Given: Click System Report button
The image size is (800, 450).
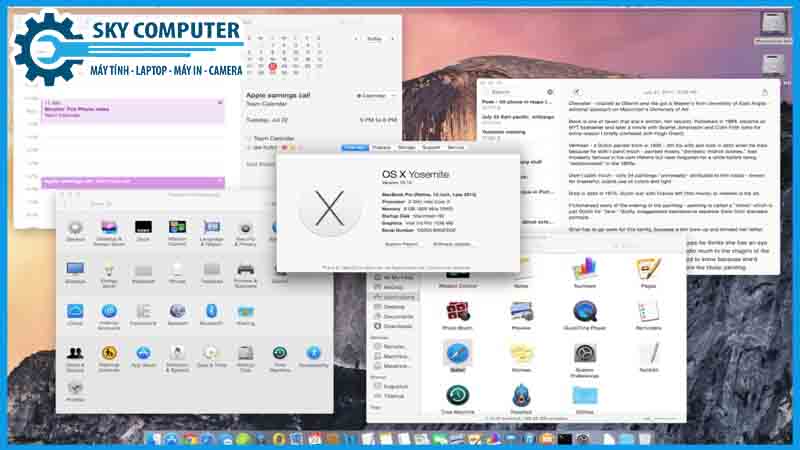Looking at the screenshot, I should point(402,244).
